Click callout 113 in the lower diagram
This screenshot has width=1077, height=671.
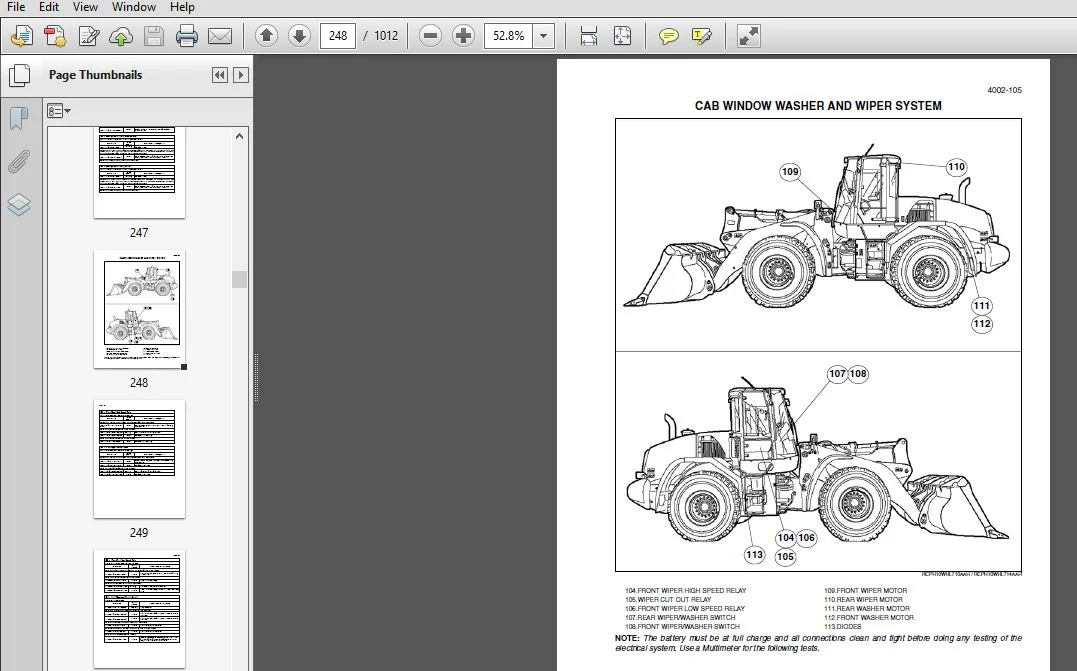(754, 554)
